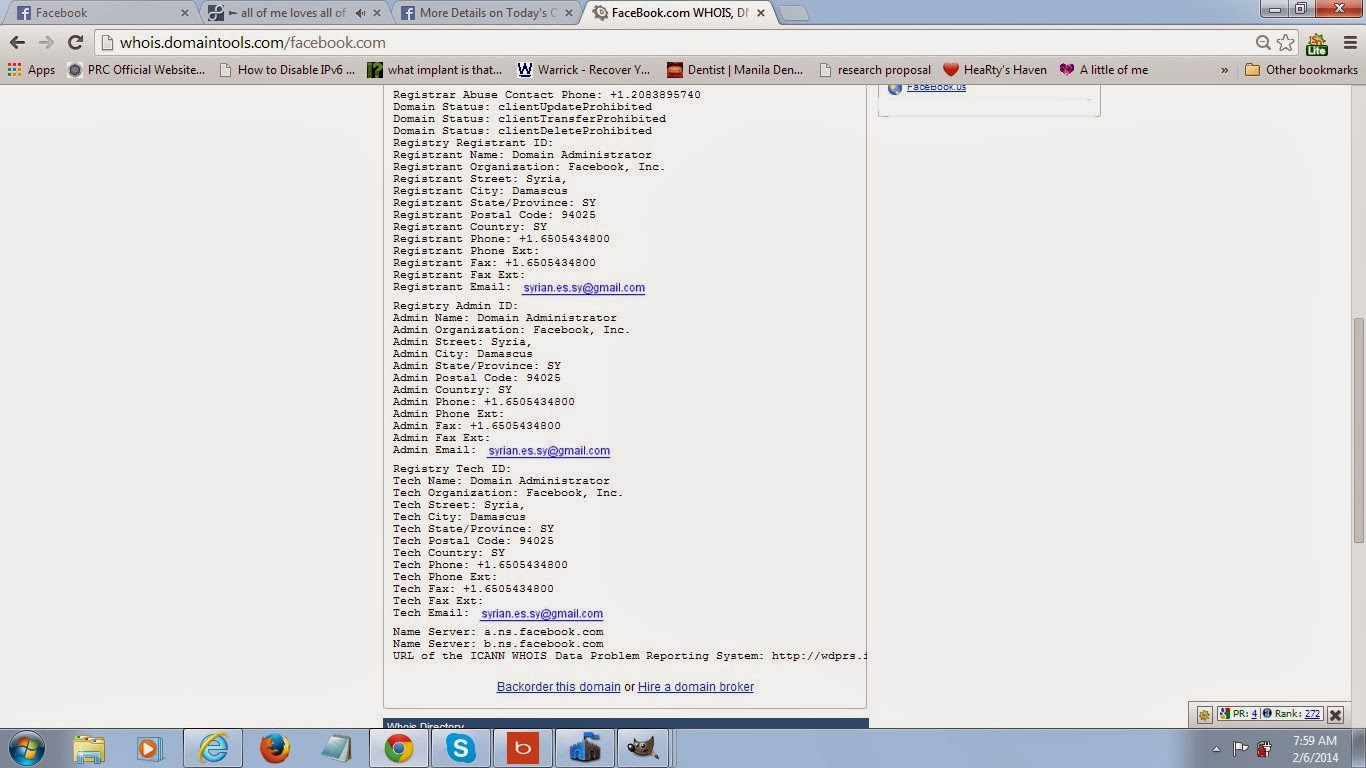Open Skype from the taskbar
Viewport: 1366px width, 768px height.
pyautogui.click(x=461, y=748)
